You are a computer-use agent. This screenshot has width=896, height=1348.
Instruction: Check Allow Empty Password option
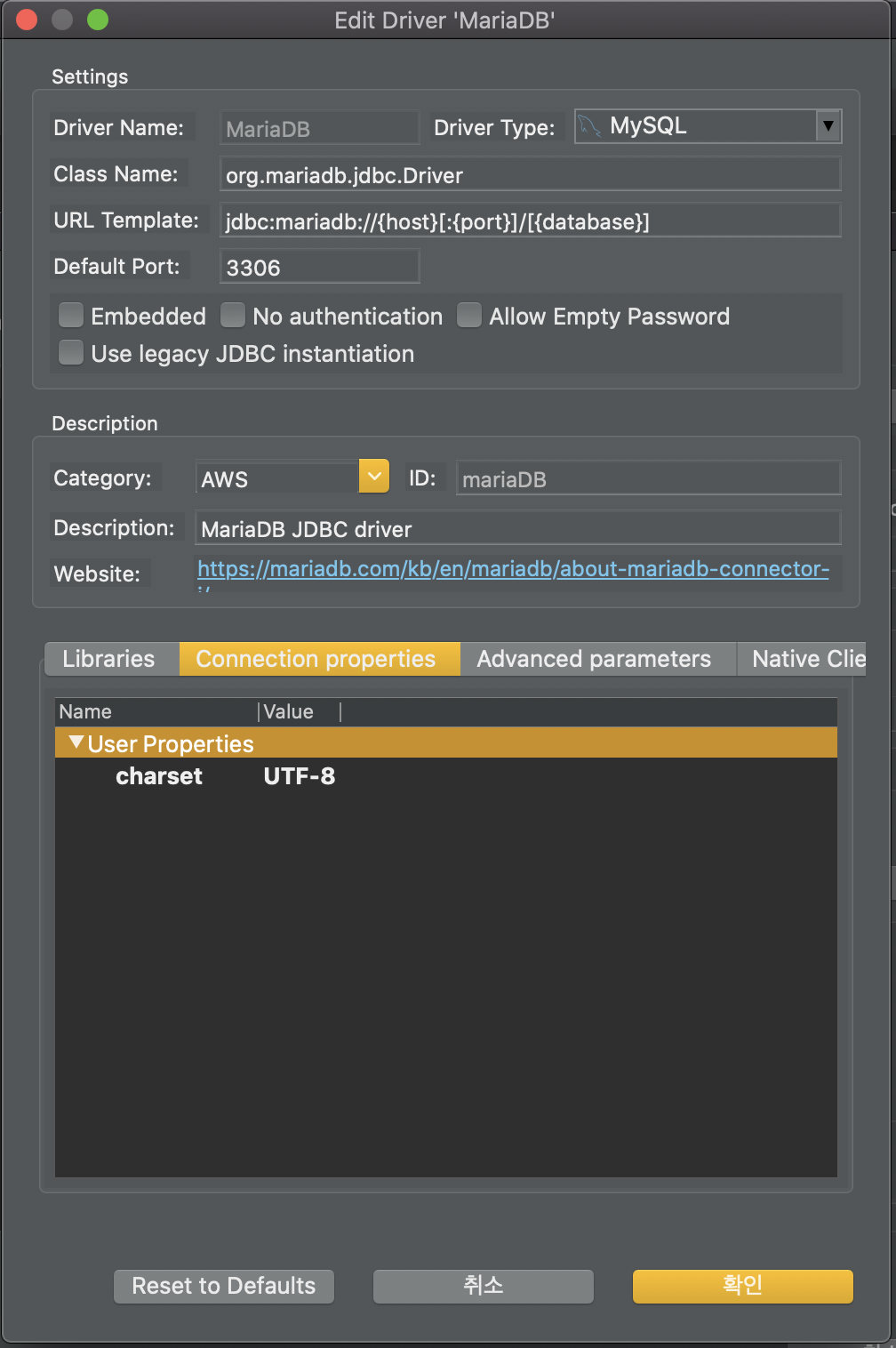pyautogui.click(x=469, y=315)
